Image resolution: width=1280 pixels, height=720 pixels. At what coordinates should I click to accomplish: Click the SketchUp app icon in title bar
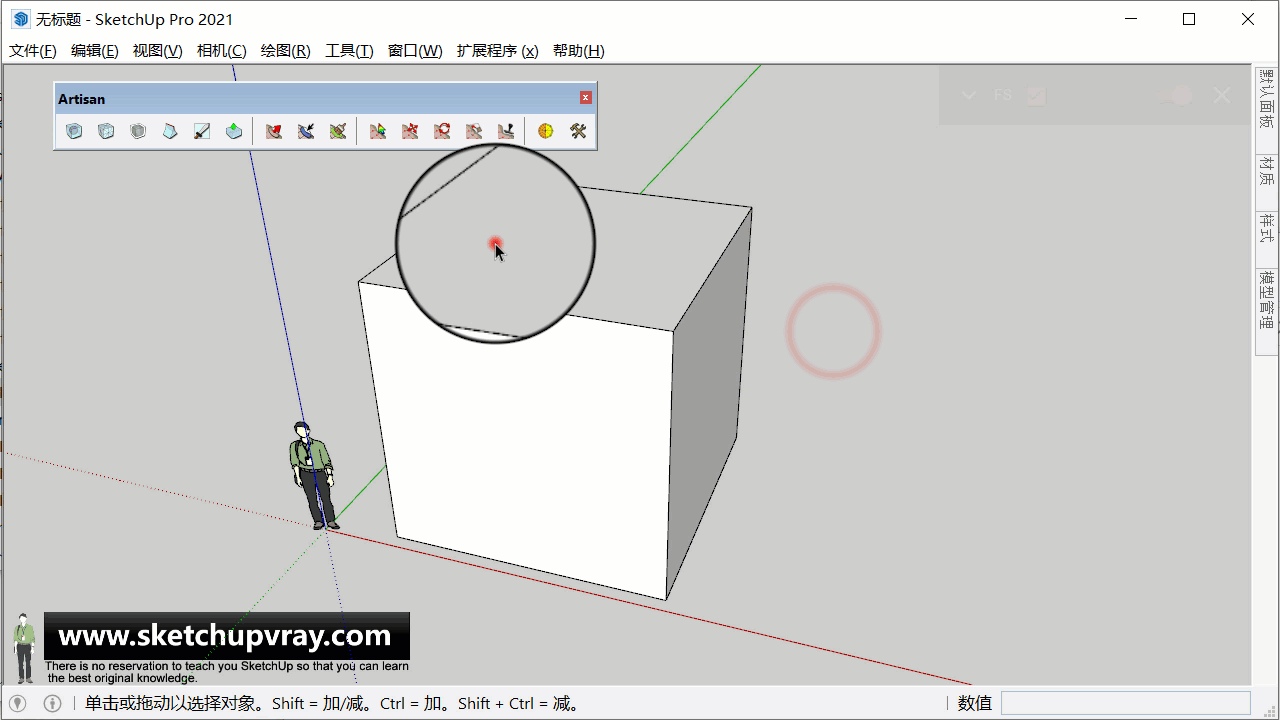pyautogui.click(x=21, y=19)
